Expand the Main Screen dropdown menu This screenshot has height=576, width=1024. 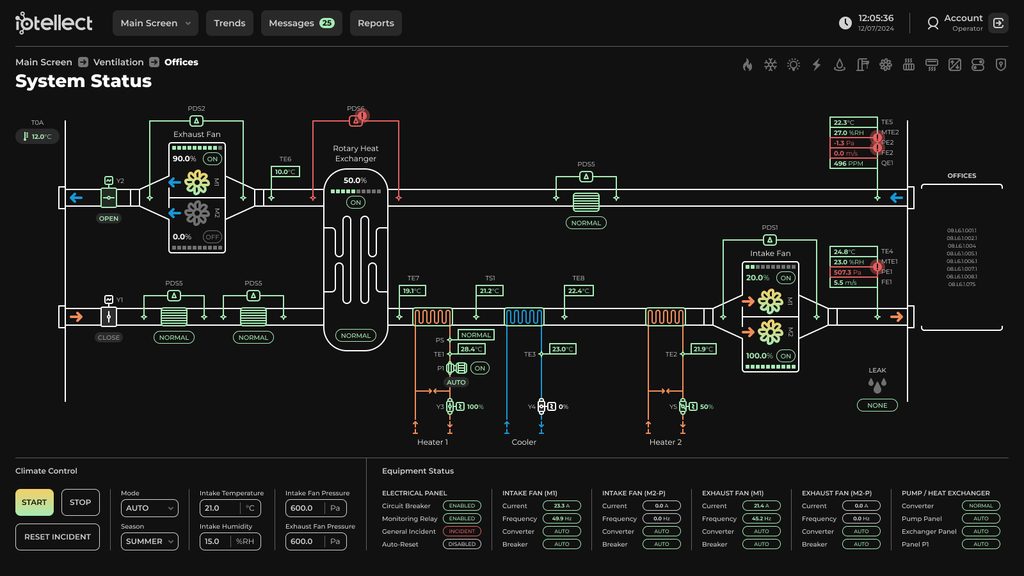[x=155, y=23]
